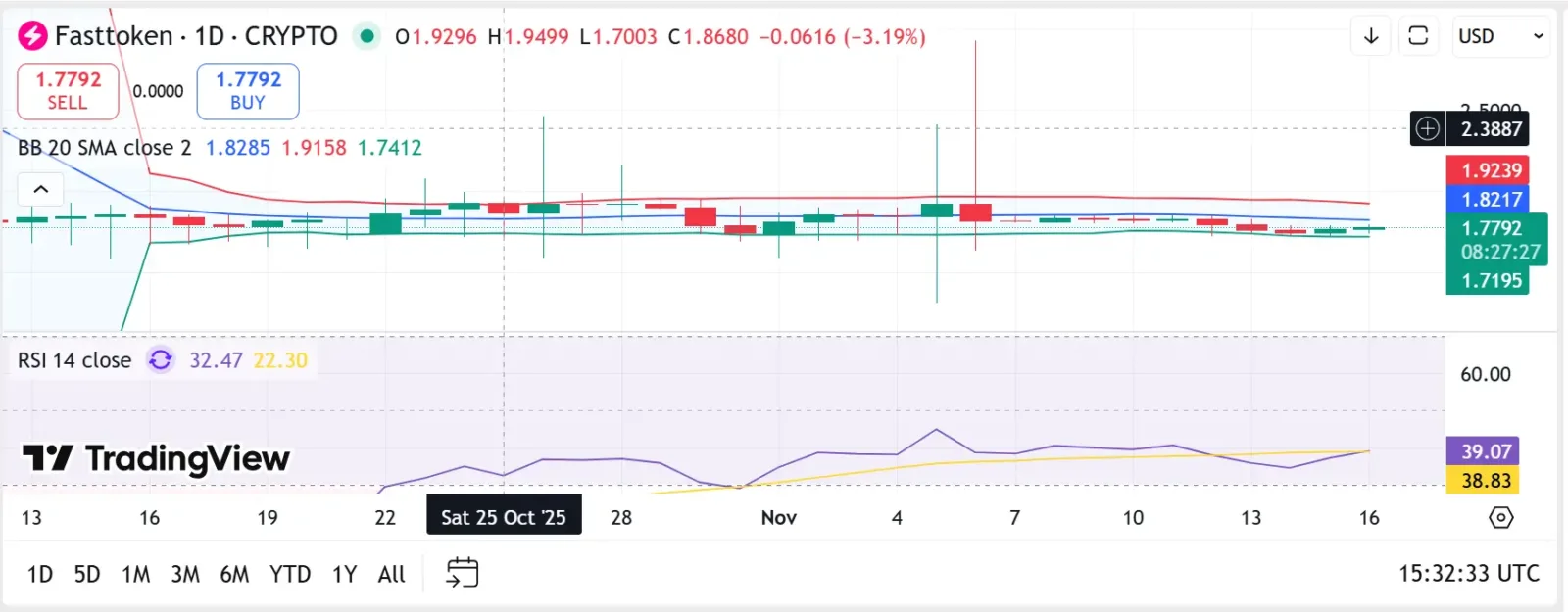Click the 60.00 RSI scale value
Viewport: 1568px width, 612px height.
coord(1486,374)
